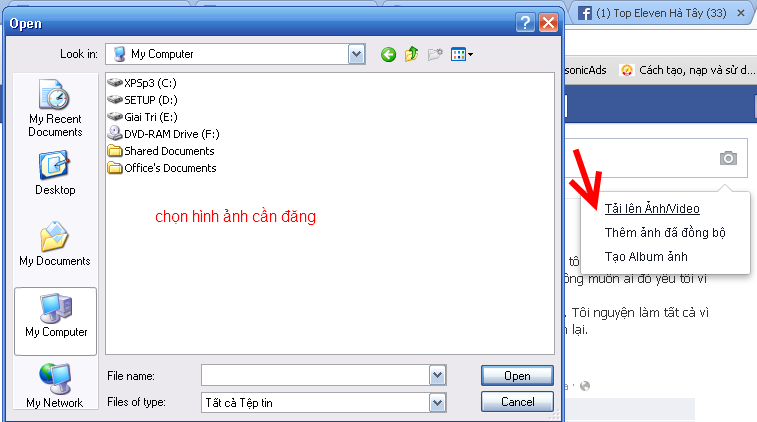This screenshot has width=757, height=422.
Task: Go up one folder level
Action: (x=411, y=54)
